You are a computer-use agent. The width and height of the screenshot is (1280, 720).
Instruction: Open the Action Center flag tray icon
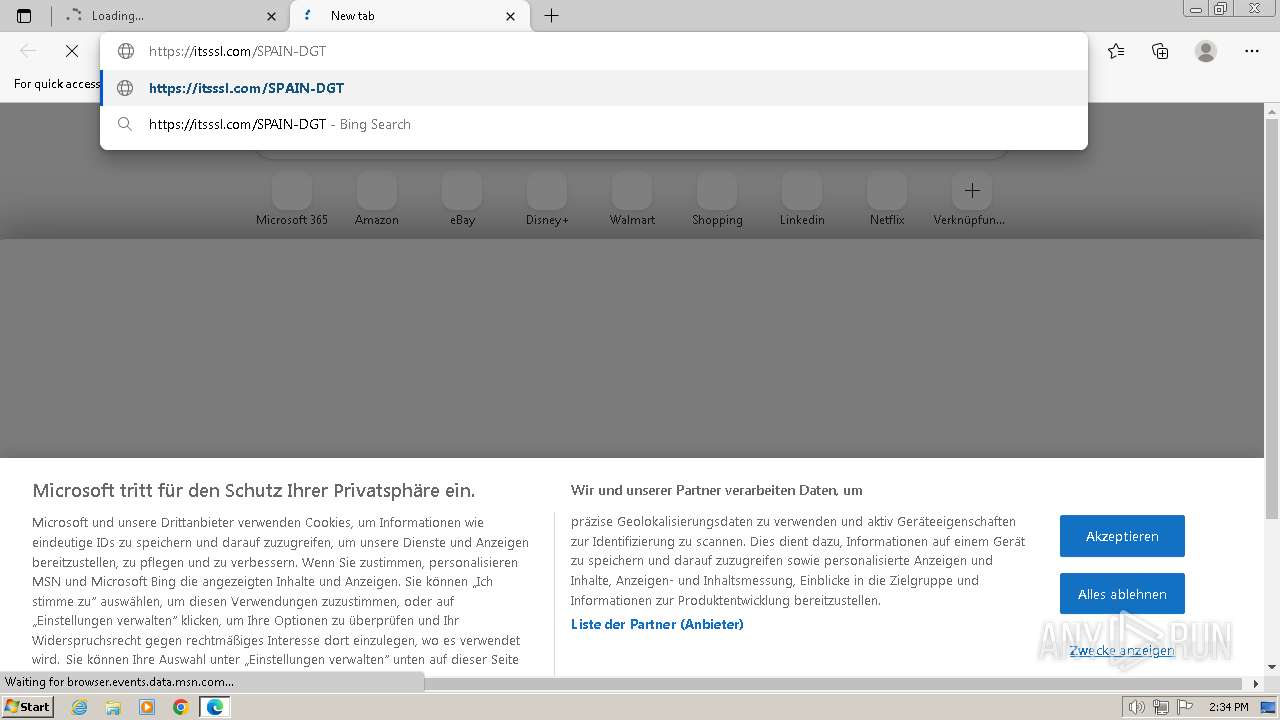click(1186, 707)
